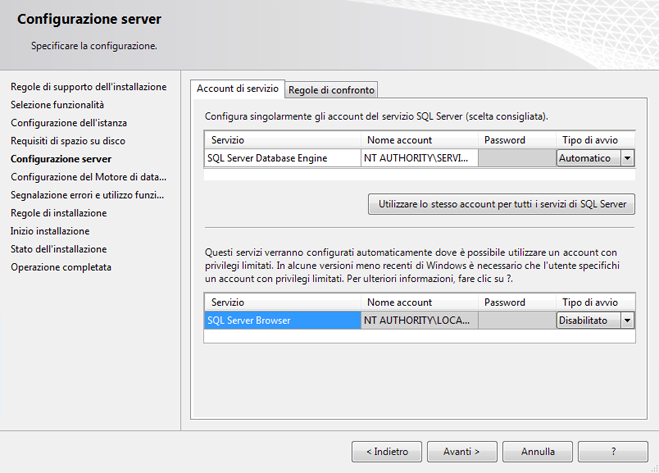
Task: Open the Regole di confronto tab
Action: [x=331, y=90]
